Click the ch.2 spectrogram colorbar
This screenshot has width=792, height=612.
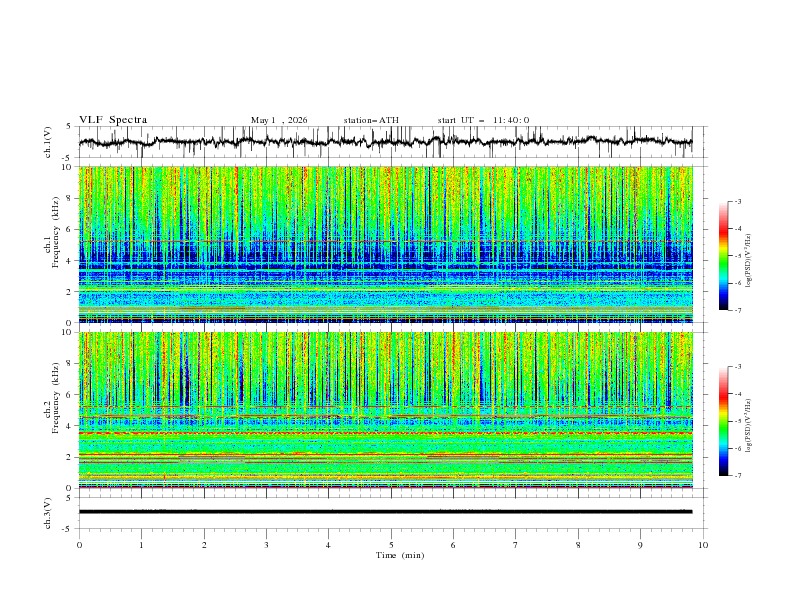(x=723, y=421)
